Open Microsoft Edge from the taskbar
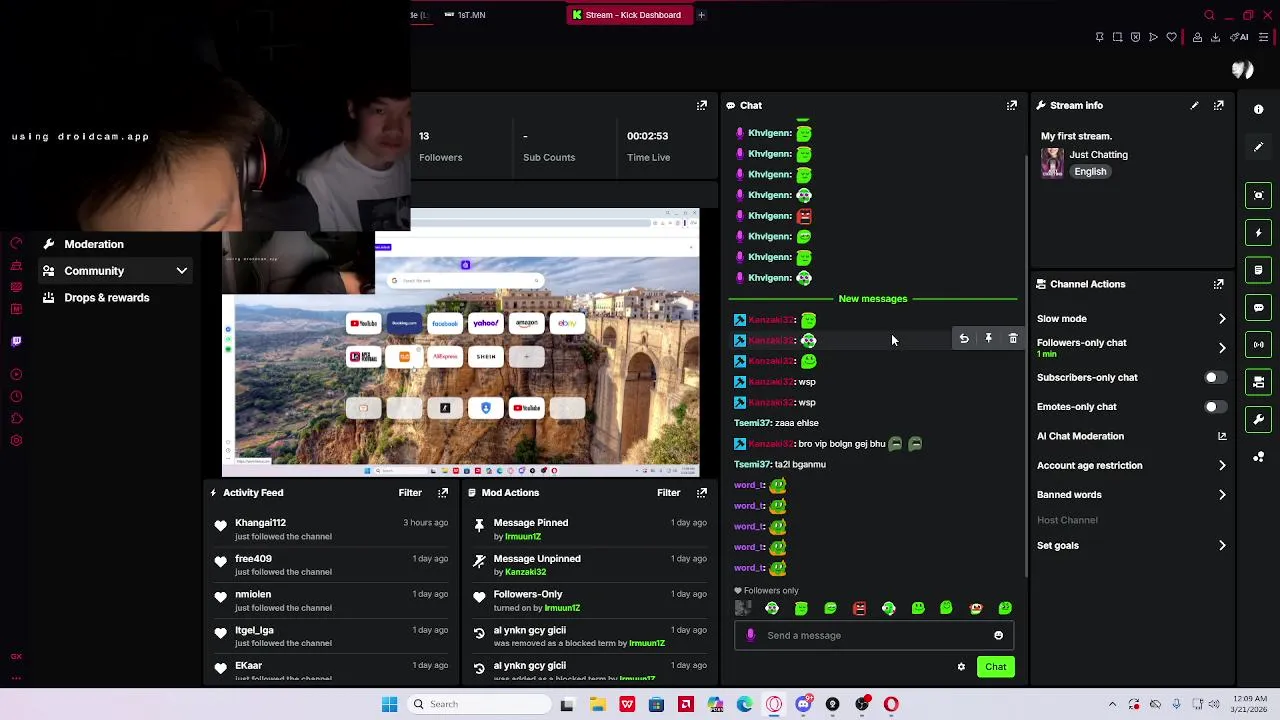Screen dimensions: 1280x720 pyautogui.click(x=744, y=704)
